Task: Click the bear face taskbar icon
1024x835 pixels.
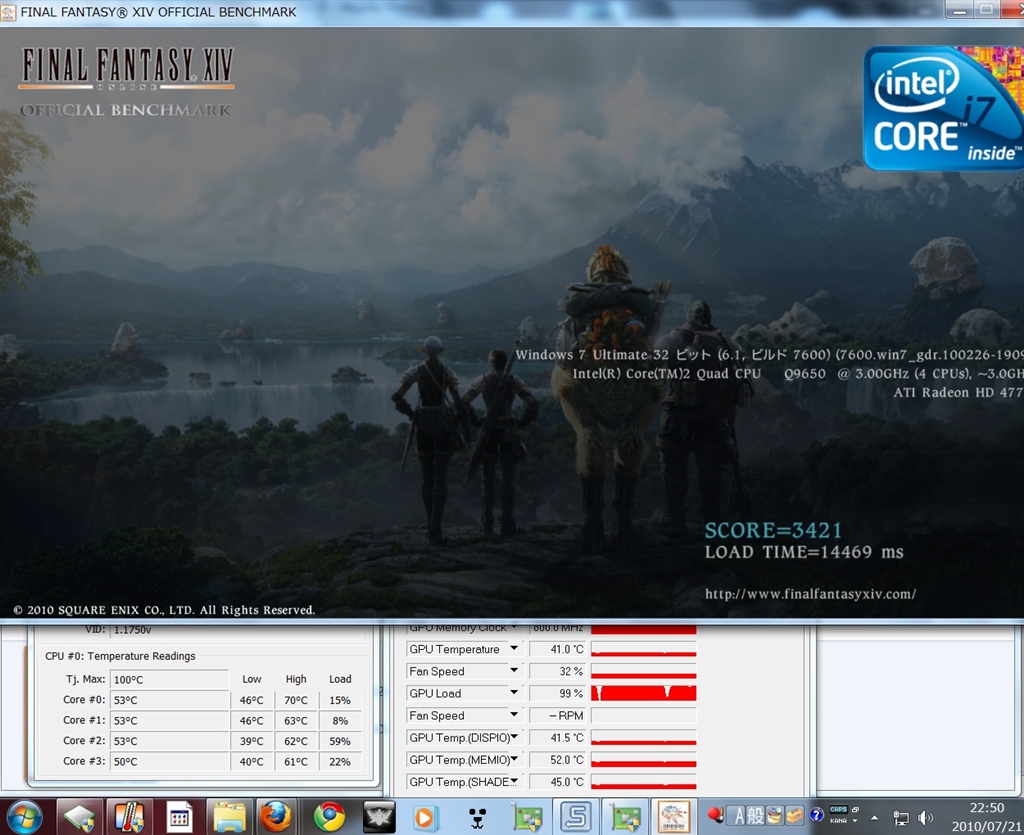Action: click(x=477, y=818)
